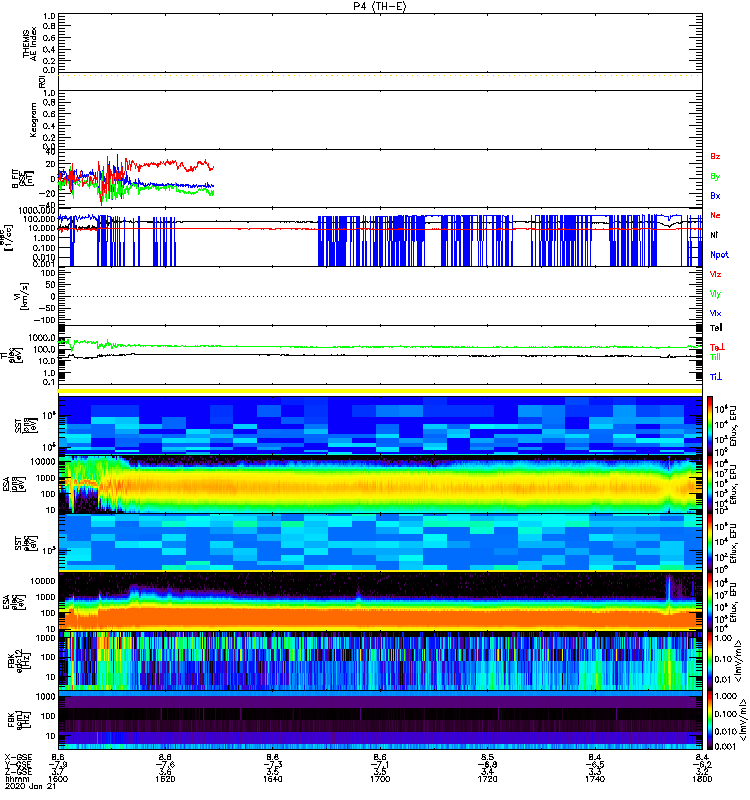The image size is (750, 800).
Task: Select the red Bz legend label
Action: pos(715,156)
